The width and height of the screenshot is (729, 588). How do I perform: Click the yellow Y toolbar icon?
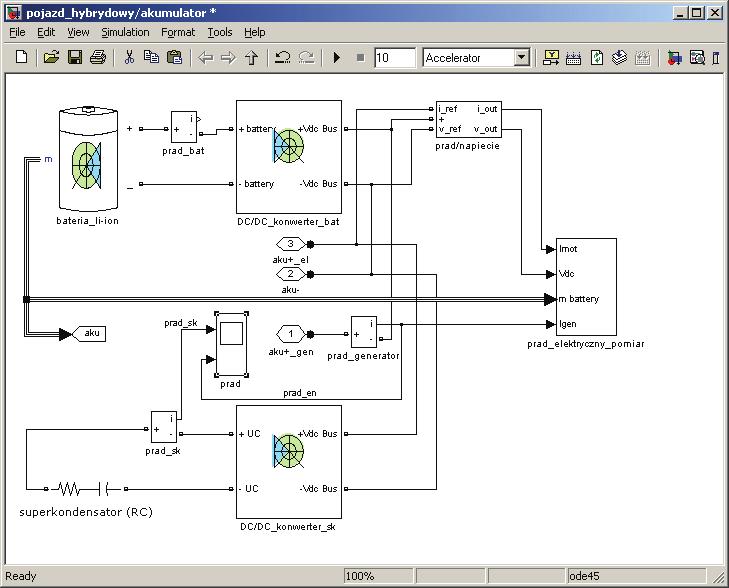coord(551,58)
